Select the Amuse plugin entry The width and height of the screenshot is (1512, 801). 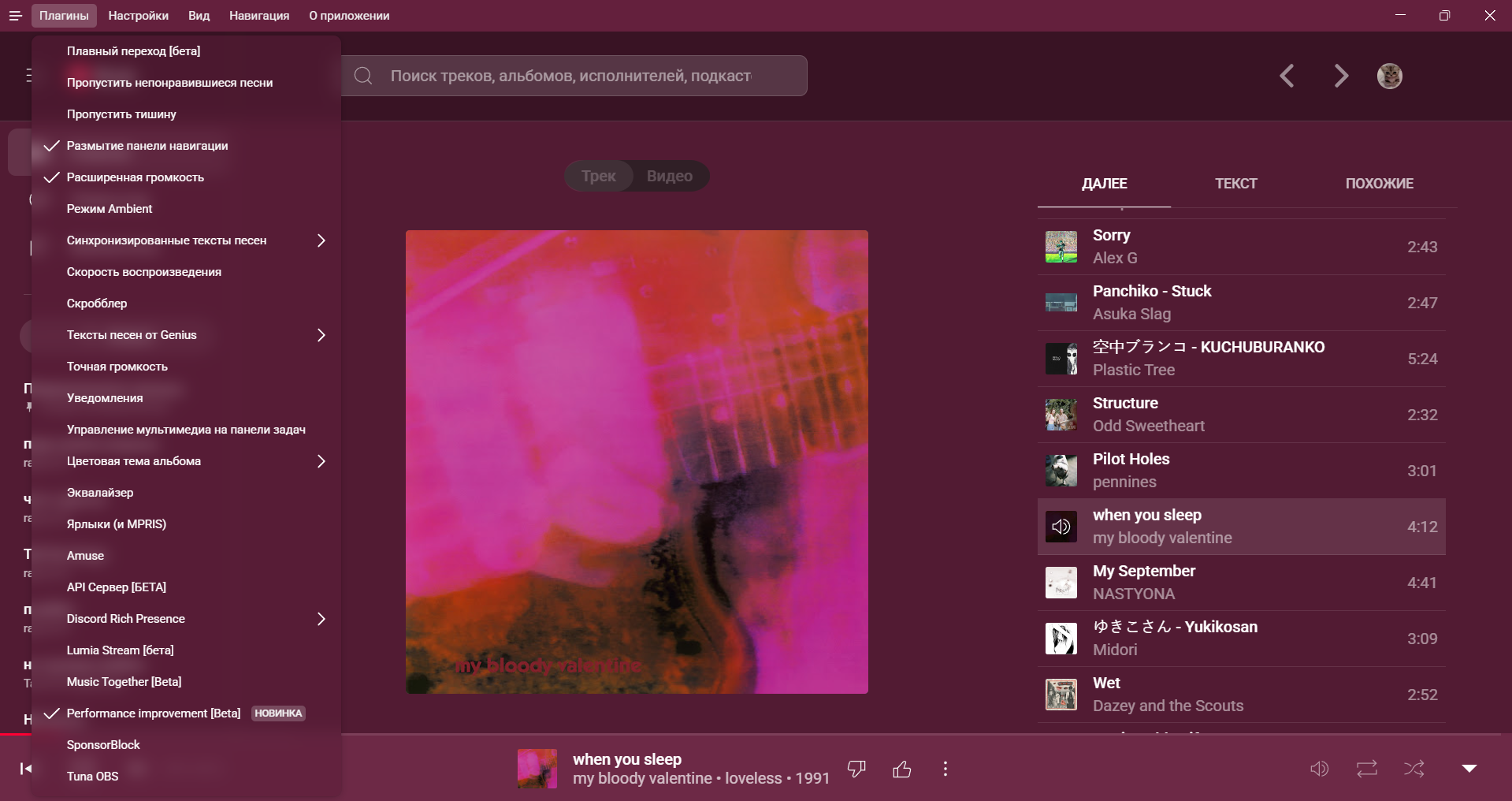[186, 556]
